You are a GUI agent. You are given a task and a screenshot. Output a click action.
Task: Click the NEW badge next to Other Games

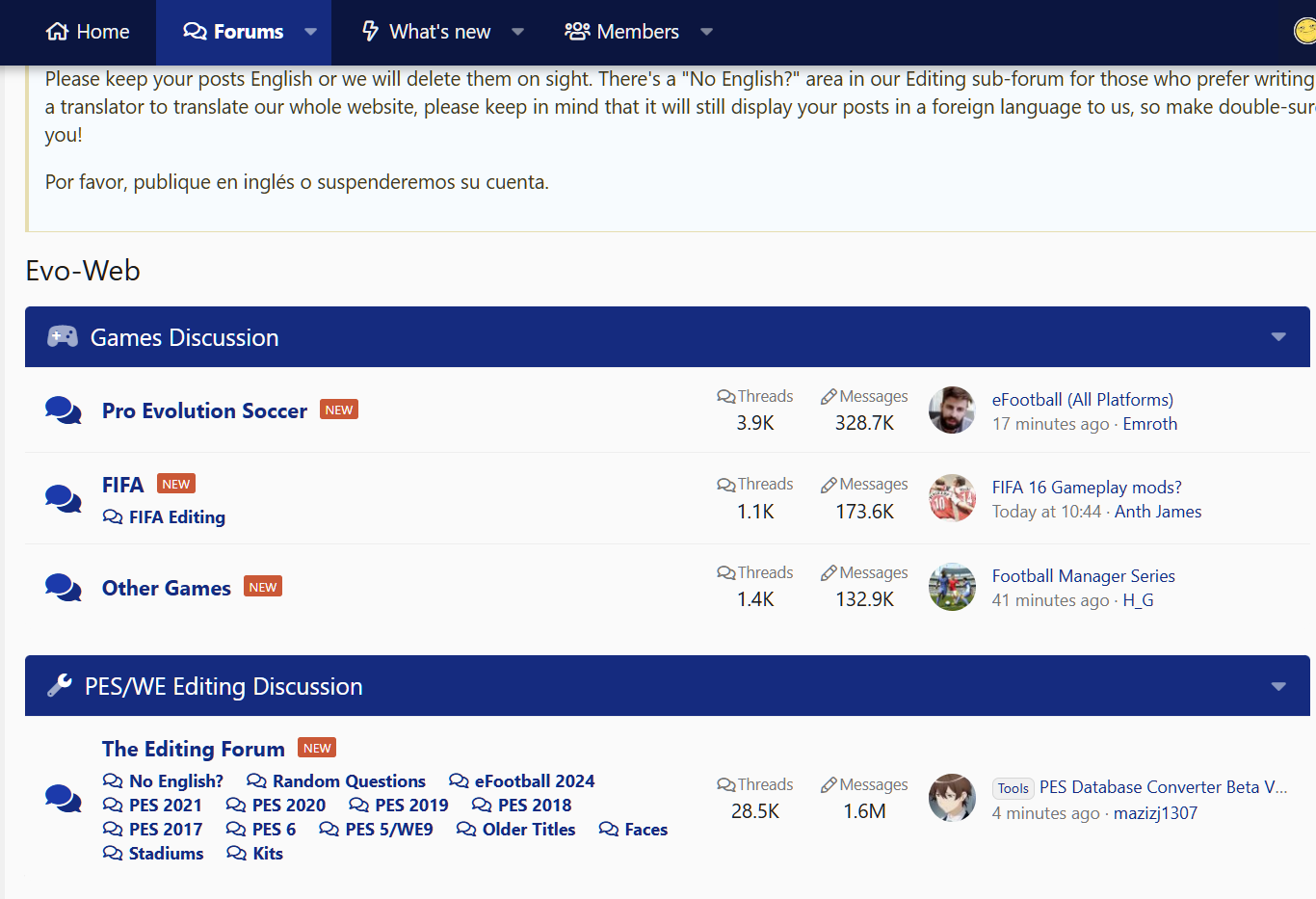(x=263, y=587)
